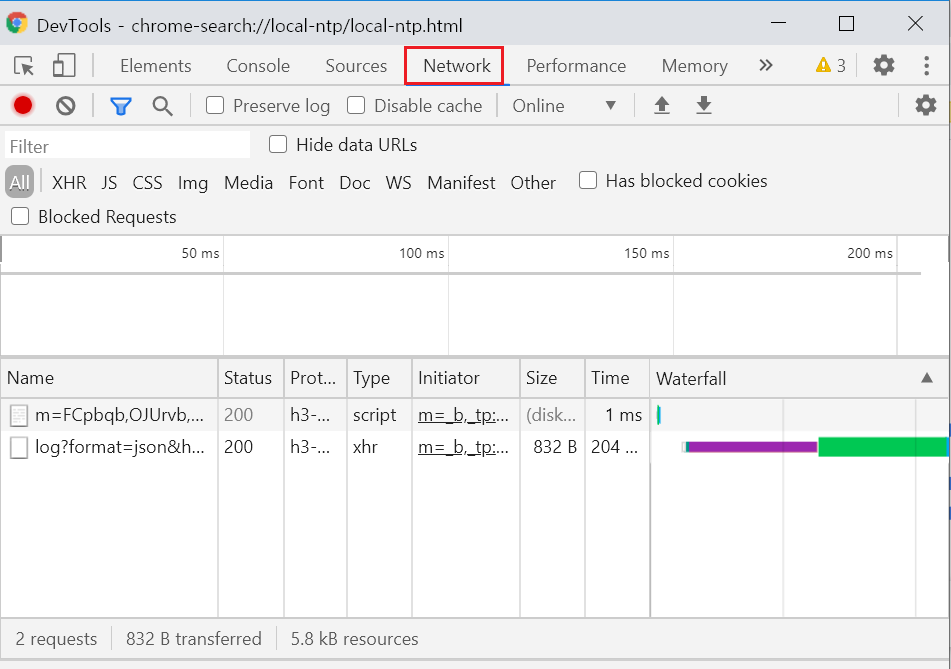The image size is (951, 669).
Task: Click the xhr type cell
Action: (x=379, y=448)
